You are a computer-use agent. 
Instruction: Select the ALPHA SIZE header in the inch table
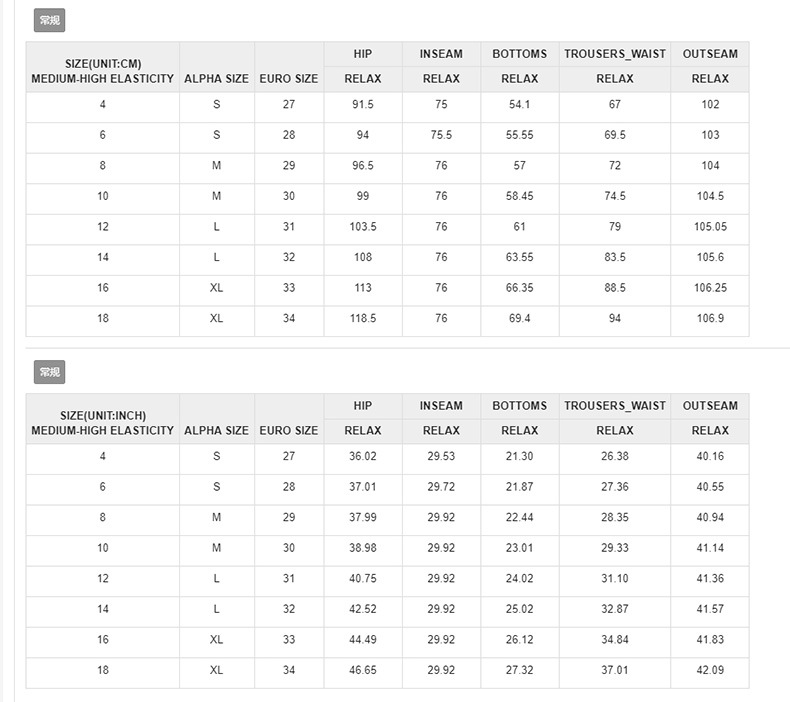click(x=217, y=431)
